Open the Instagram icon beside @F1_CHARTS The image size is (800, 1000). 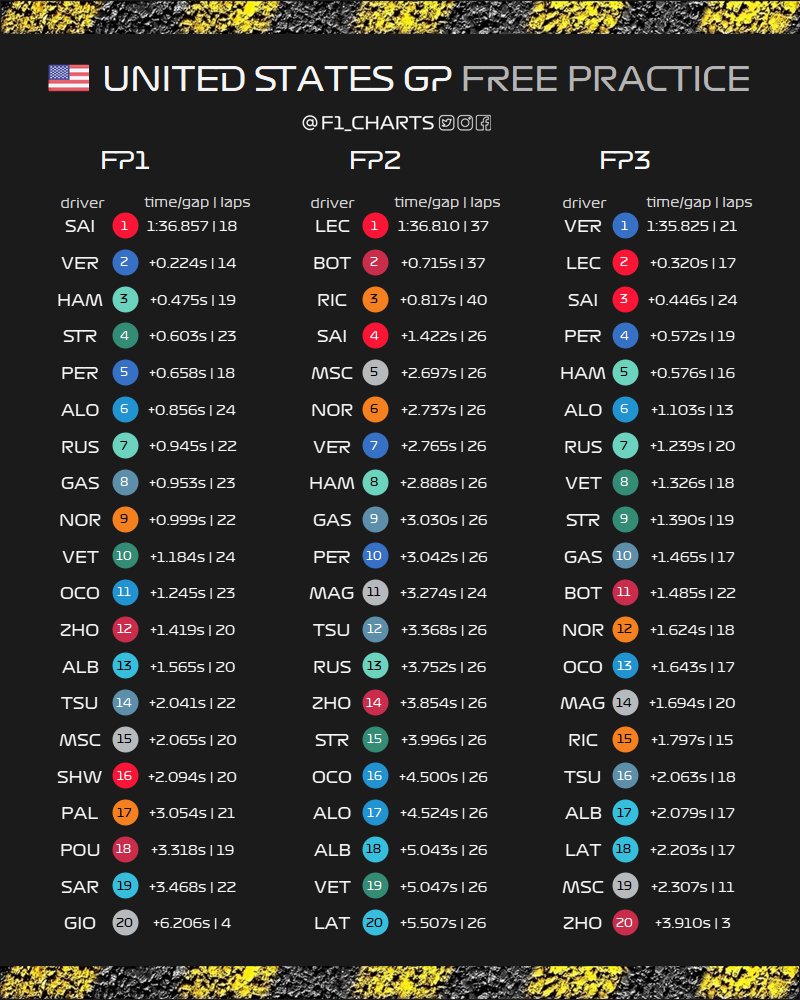tap(465, 123)
